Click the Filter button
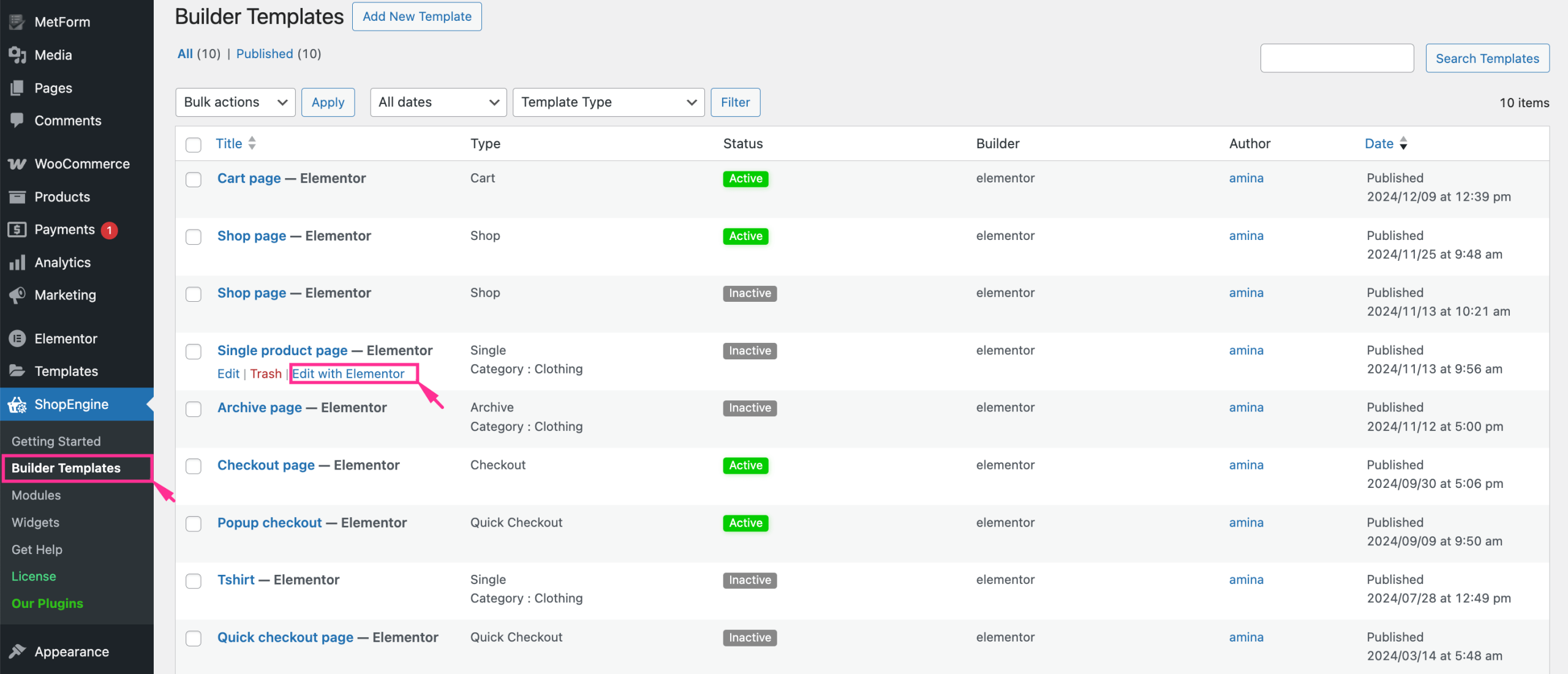The height and width of the screenshot is (674, 1568). (735, 102)
